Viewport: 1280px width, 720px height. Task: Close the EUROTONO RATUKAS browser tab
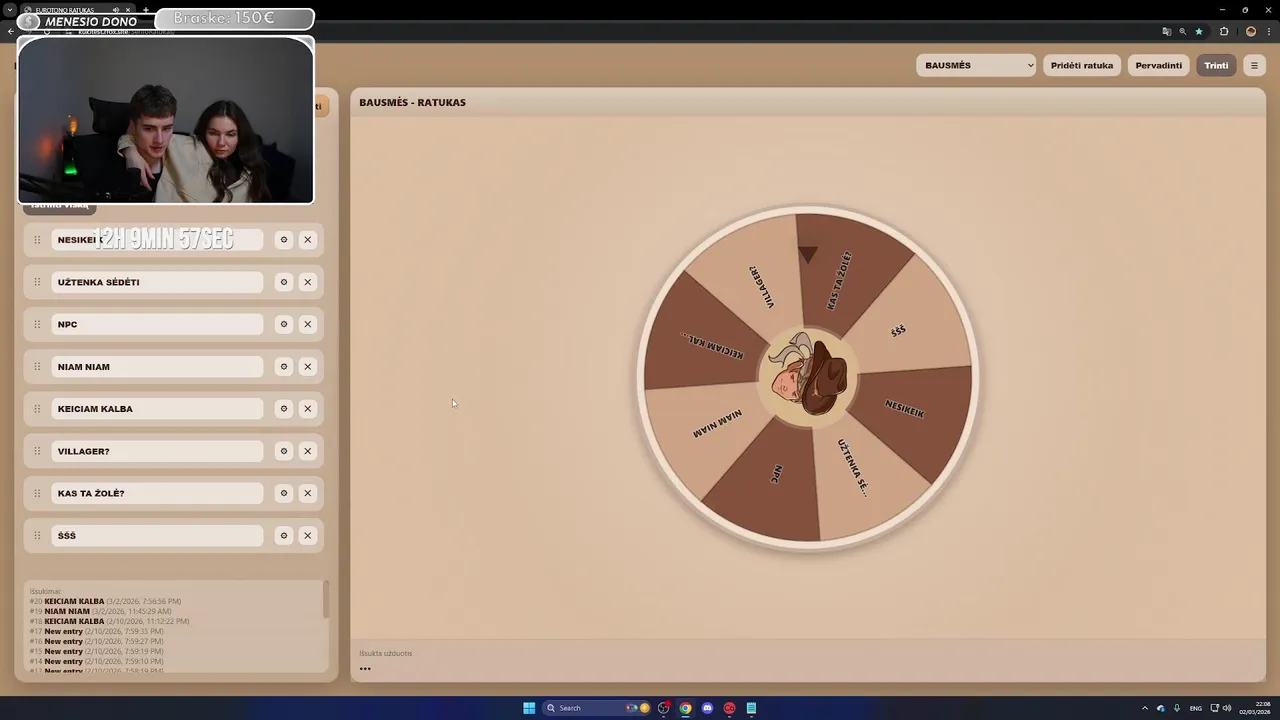coord(128,10)
